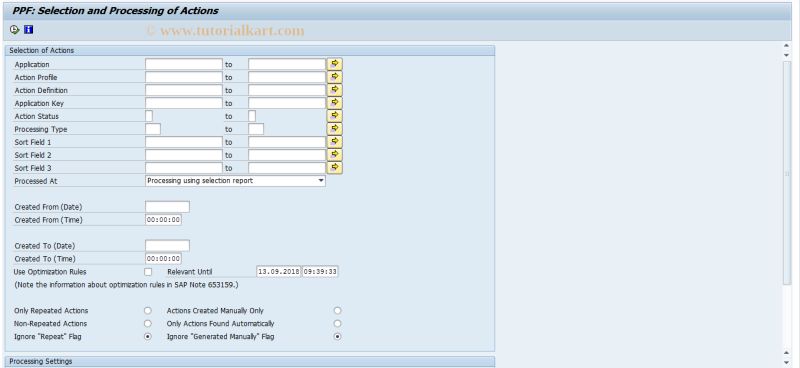Click the Sort Field 3 to-value field
The width and height of the screenshot is (800, 368).
[x=287, y=167]
